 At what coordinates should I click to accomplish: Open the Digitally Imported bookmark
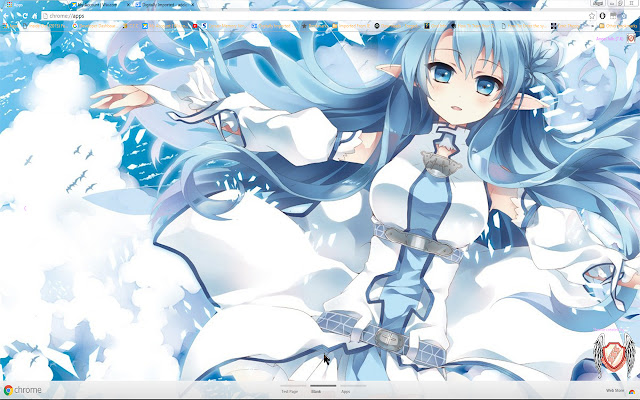pyautogui.click(x=271, y=26)
